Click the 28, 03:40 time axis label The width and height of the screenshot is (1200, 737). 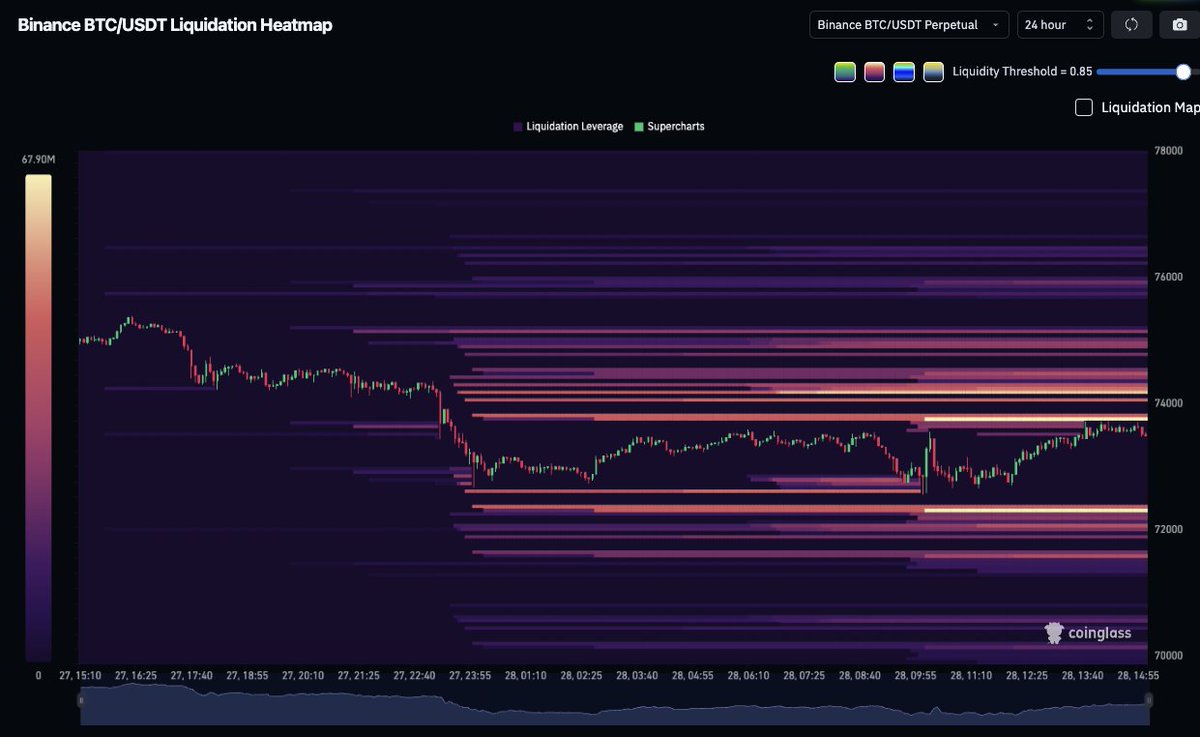[x=637, y=676]
